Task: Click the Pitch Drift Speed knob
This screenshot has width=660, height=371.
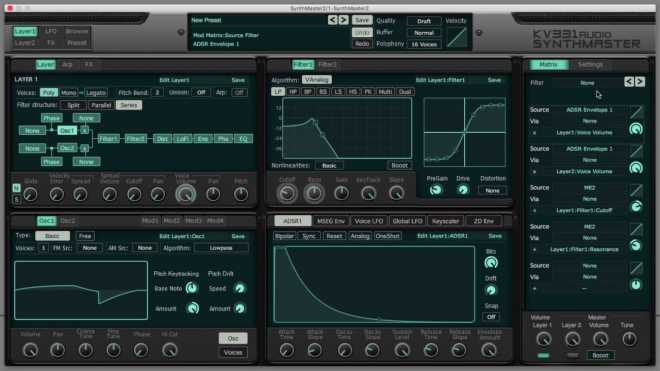Action: [240, 288]
